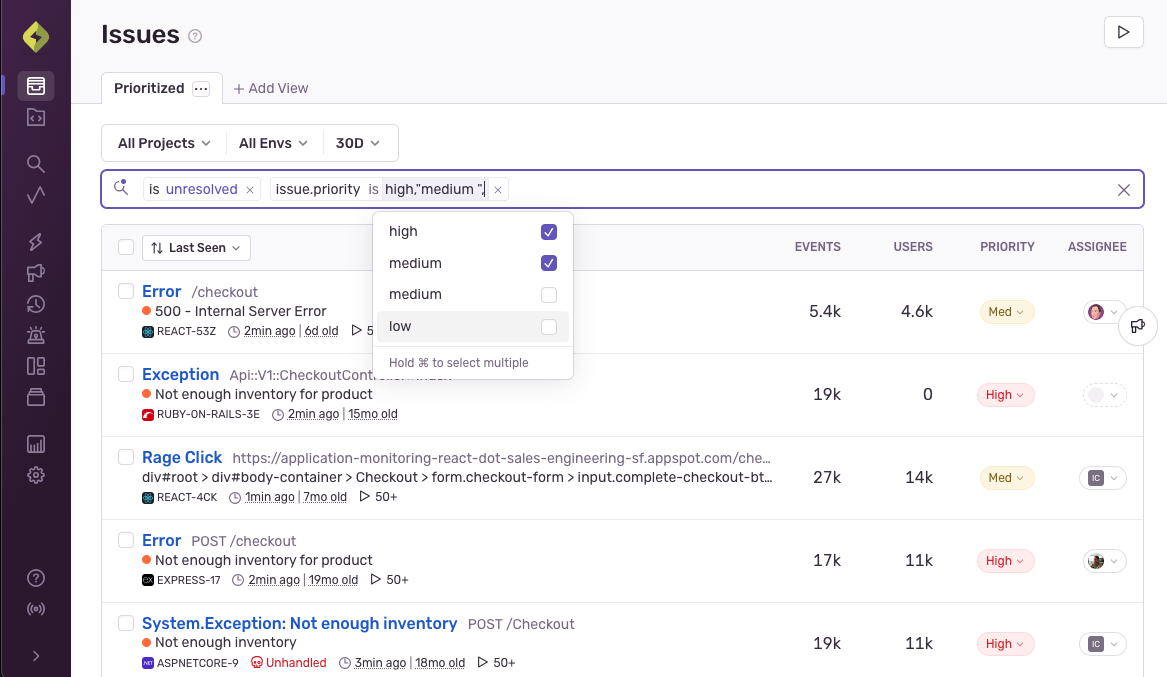
Task: Open the Prioritized tab options ellipsis
Action: tap(201, 89)
